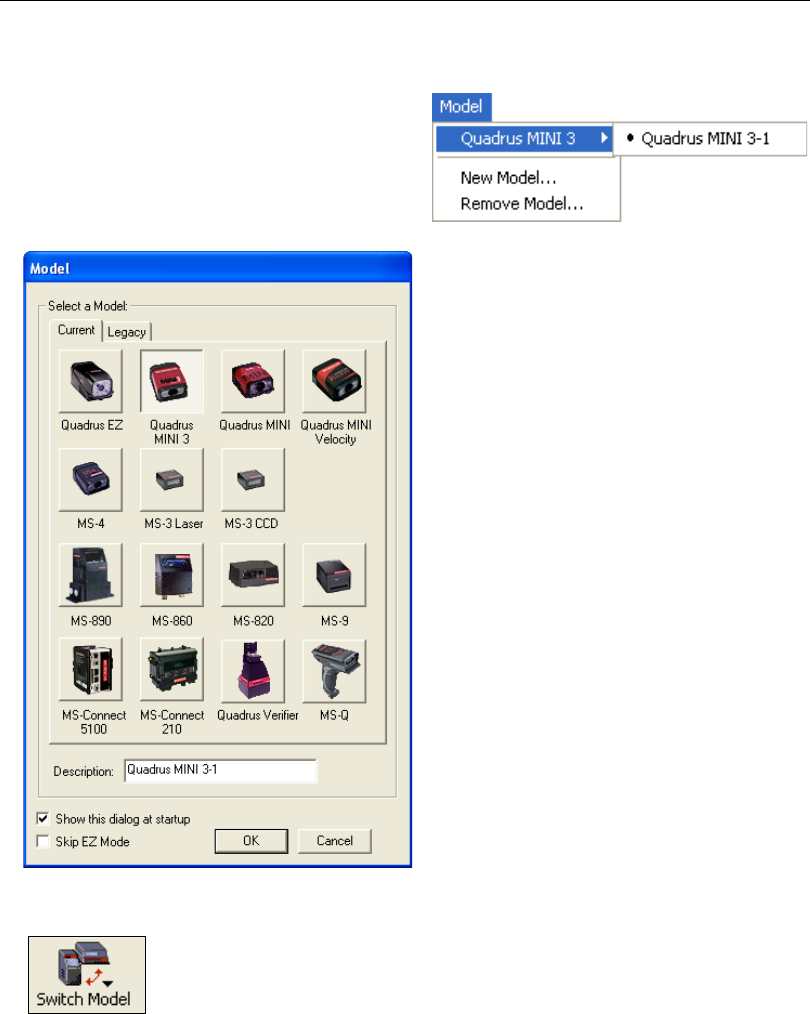The height and width of the screenshot is (1014, 810).
Task: Select the MS-Connect 210 icon
Action: click(172, 670)
